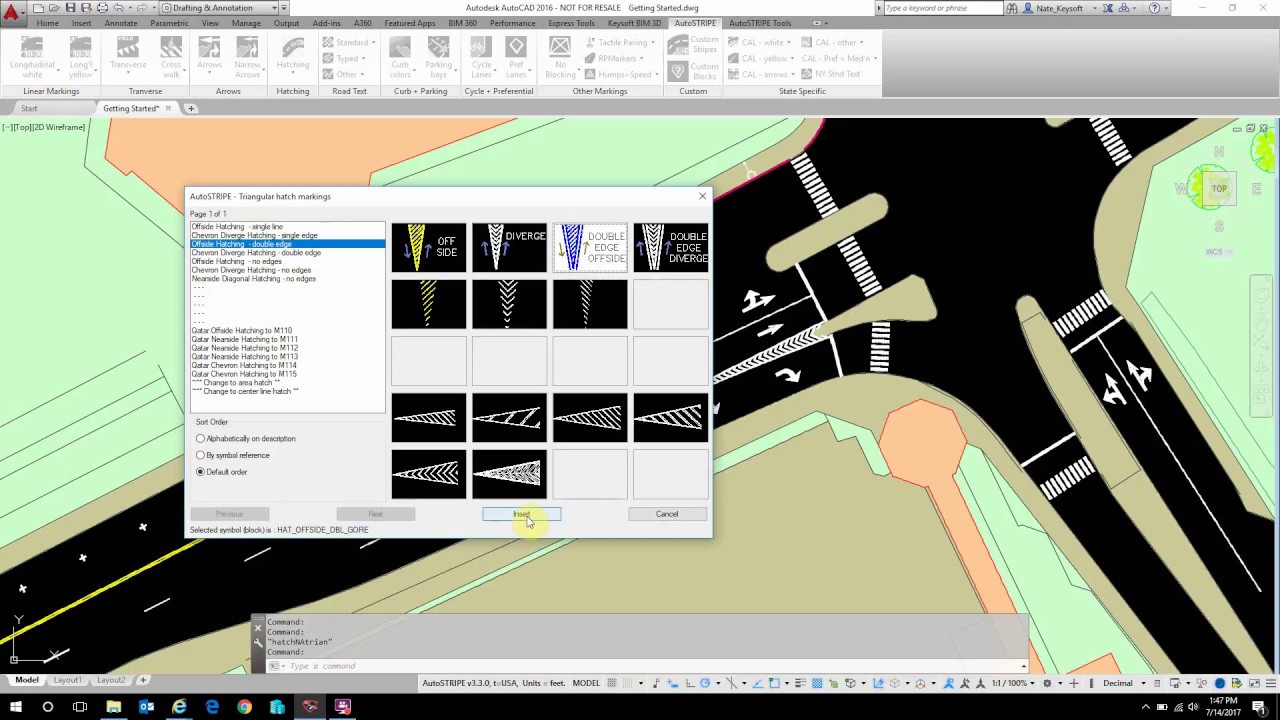The height and width of the screenshot is (720, 1280).
Task: Open the AutoSTRIPE Tools ribbon tab
Action: pyautogui.click(x=760, y=23)
